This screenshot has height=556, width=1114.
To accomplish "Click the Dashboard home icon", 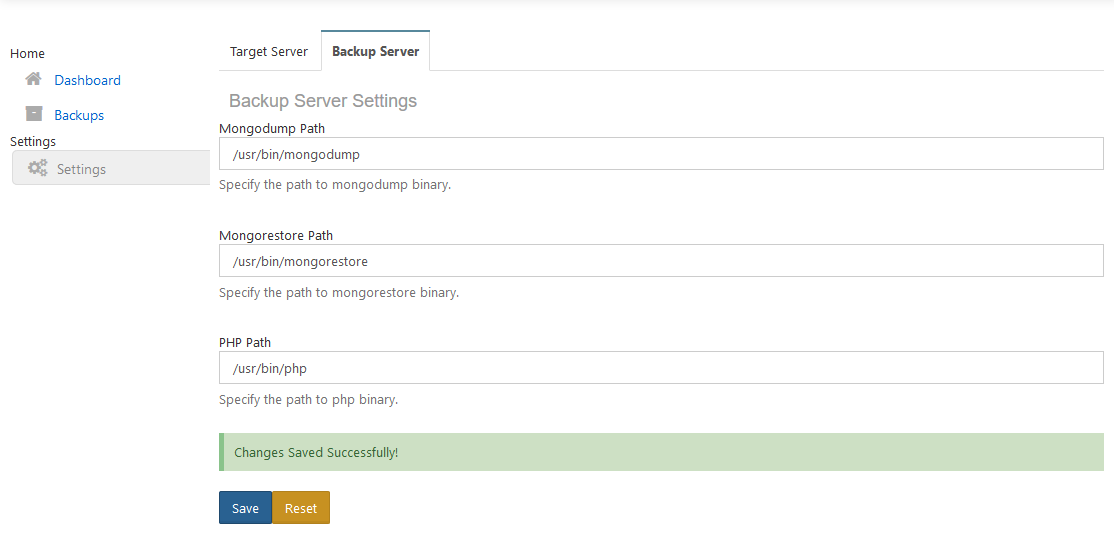I will click(x=34, y=79).
